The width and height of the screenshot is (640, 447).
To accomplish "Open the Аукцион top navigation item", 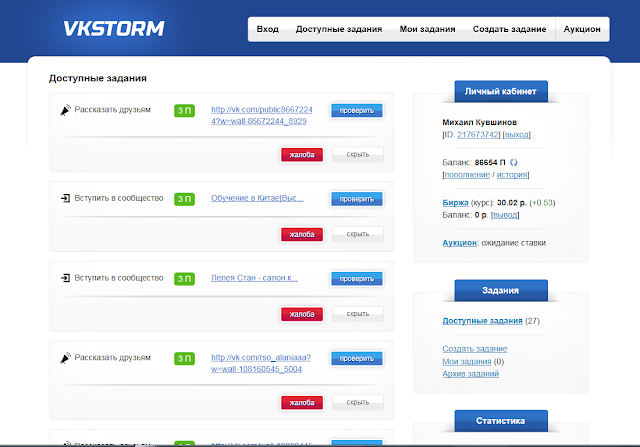I will click(x=582, y=29).
